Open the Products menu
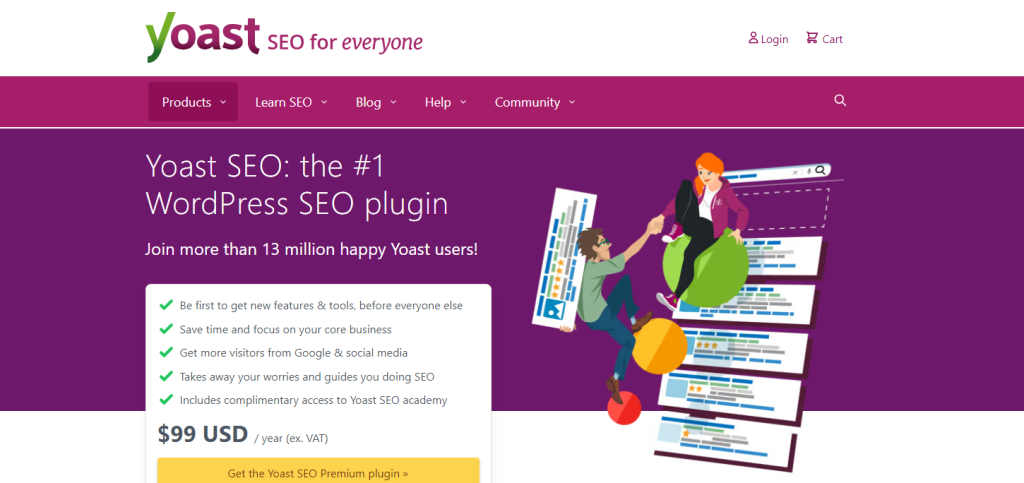The height and width of the screenshot is (483, 1024). click(193, 102)
